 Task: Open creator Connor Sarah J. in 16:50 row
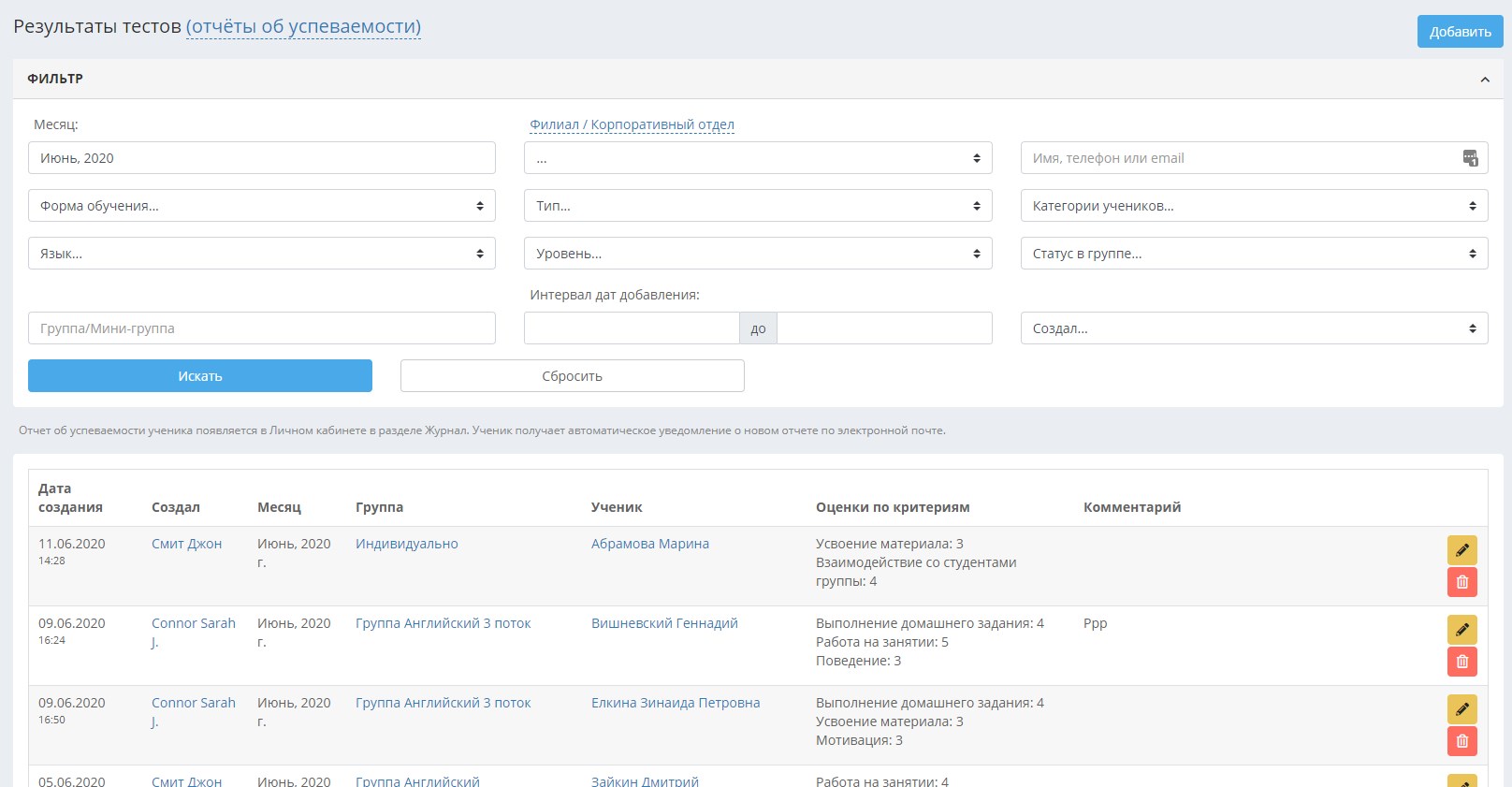point(194,712)
